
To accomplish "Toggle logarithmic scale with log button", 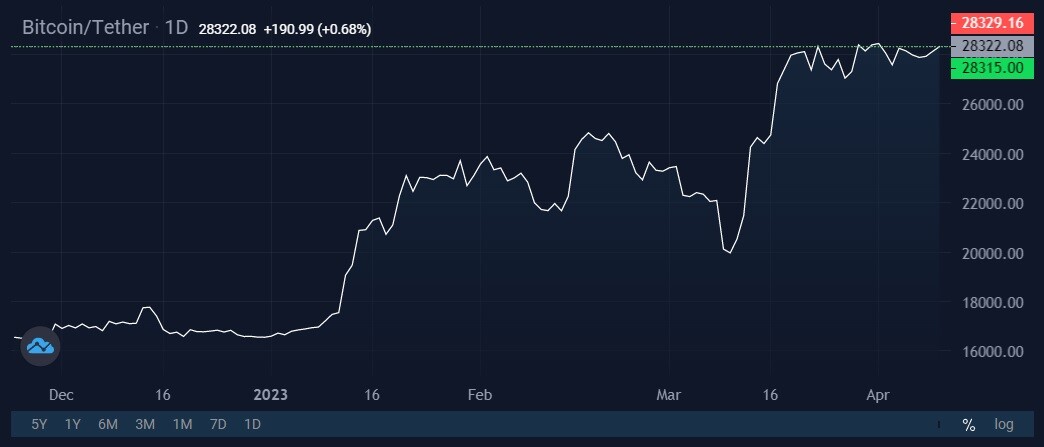I will coord(1004,424).
